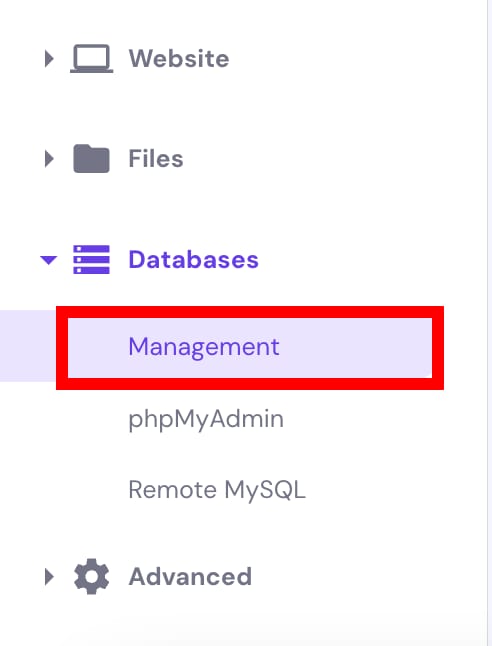Click the lavender highlight strip left of Management
The width and height of the screenshot is (492, 646).
point(28,346)
